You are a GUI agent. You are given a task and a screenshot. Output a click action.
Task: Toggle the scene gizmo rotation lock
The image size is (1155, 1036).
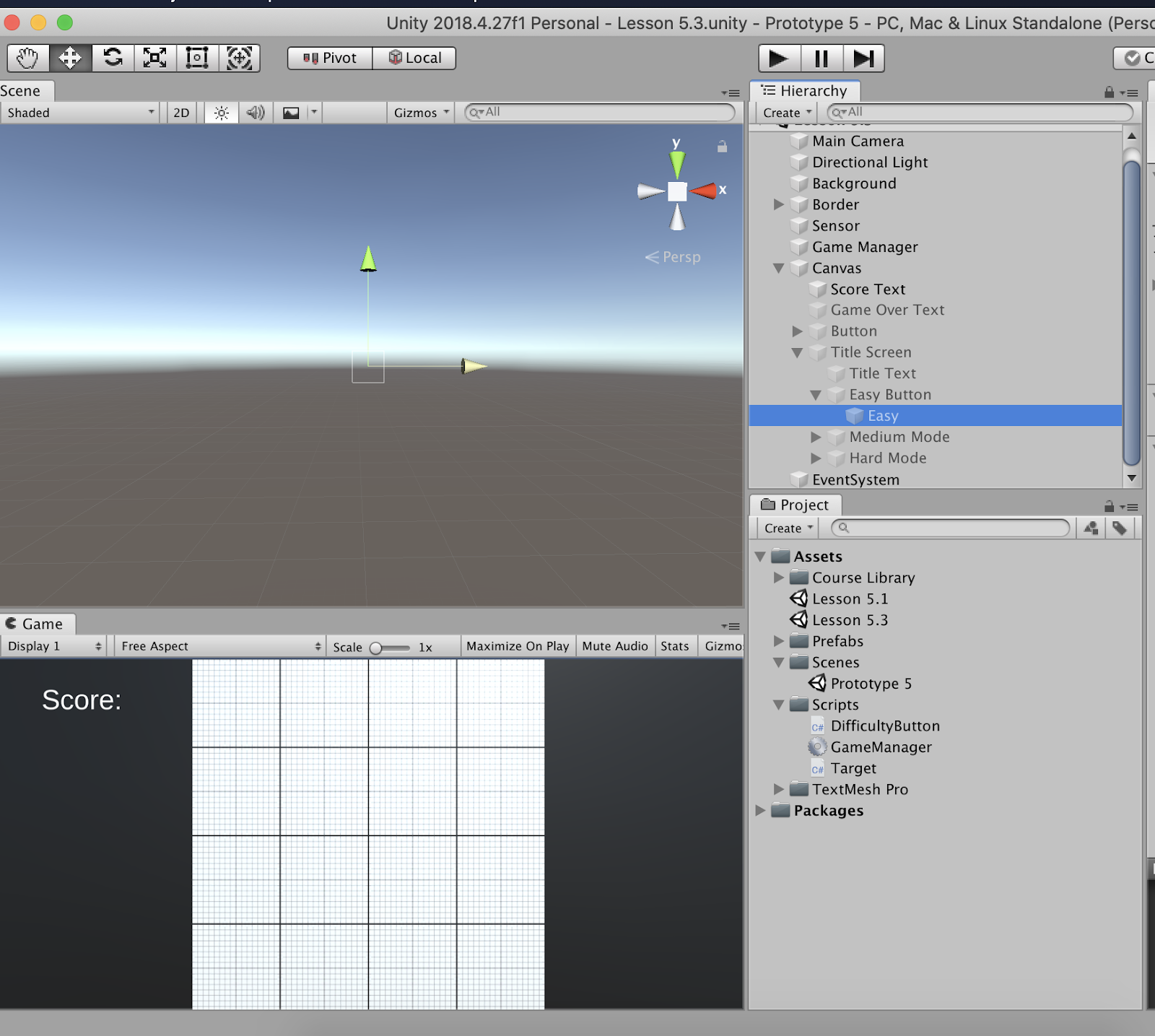click(x=722, y=147)
